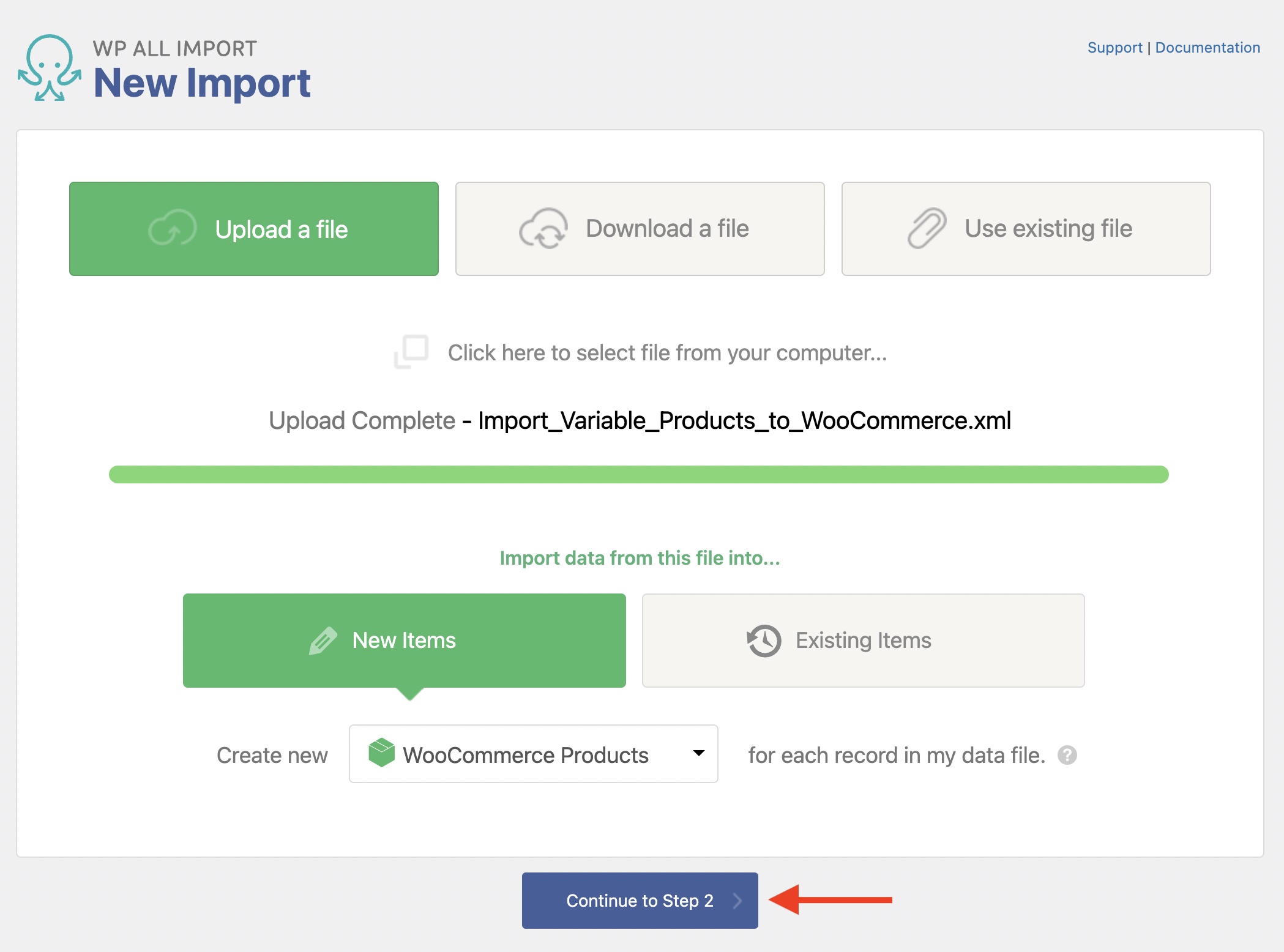Viewport: 1284px width, 952px height.
Task: Click the green upload progress bar
Action: coord(638,475)
